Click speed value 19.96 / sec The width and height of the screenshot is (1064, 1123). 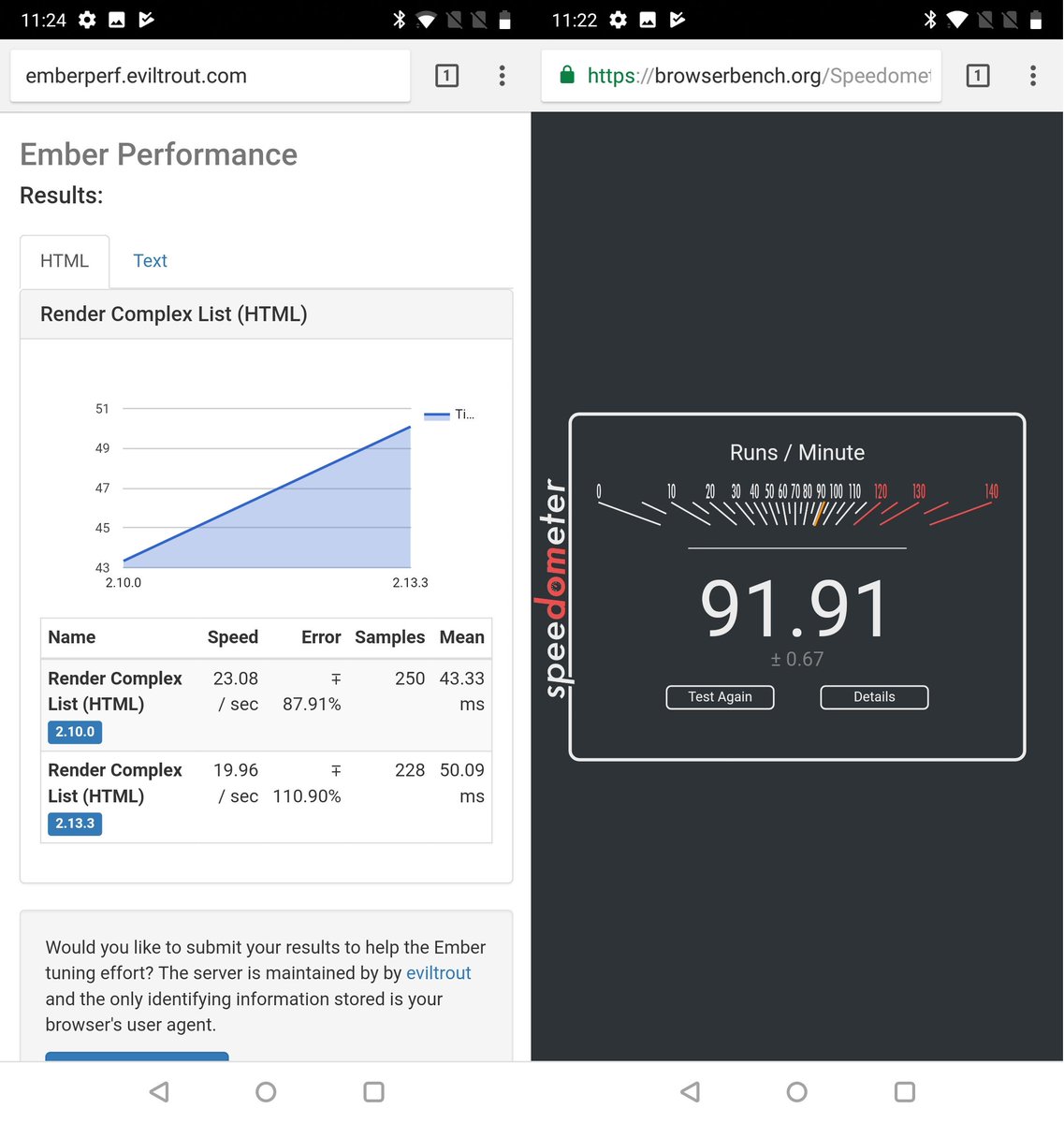(236, 783)
